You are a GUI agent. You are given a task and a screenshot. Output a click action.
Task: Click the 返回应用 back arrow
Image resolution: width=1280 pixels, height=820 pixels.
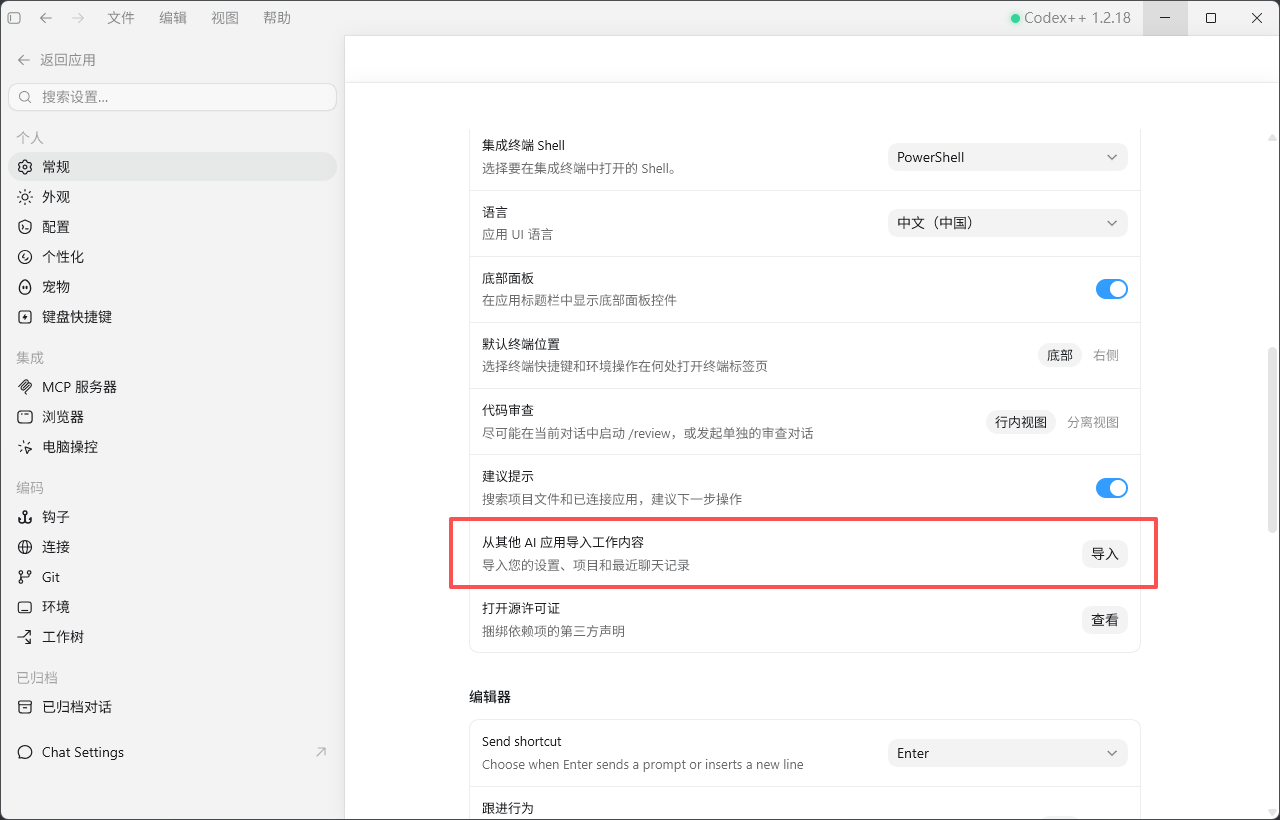[x=24, y=60]
